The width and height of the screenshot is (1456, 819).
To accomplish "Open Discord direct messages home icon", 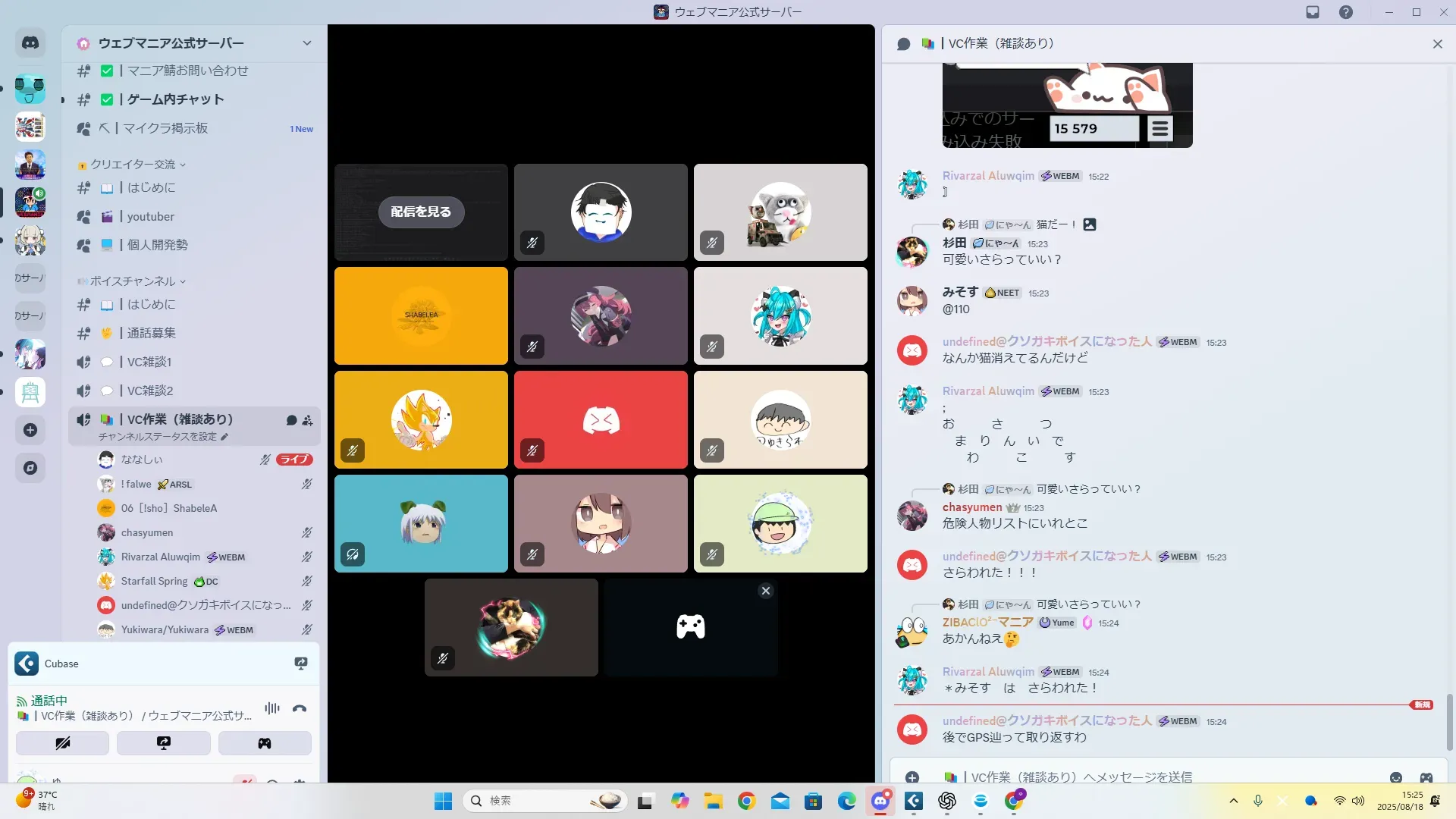I will click(30, 43).
